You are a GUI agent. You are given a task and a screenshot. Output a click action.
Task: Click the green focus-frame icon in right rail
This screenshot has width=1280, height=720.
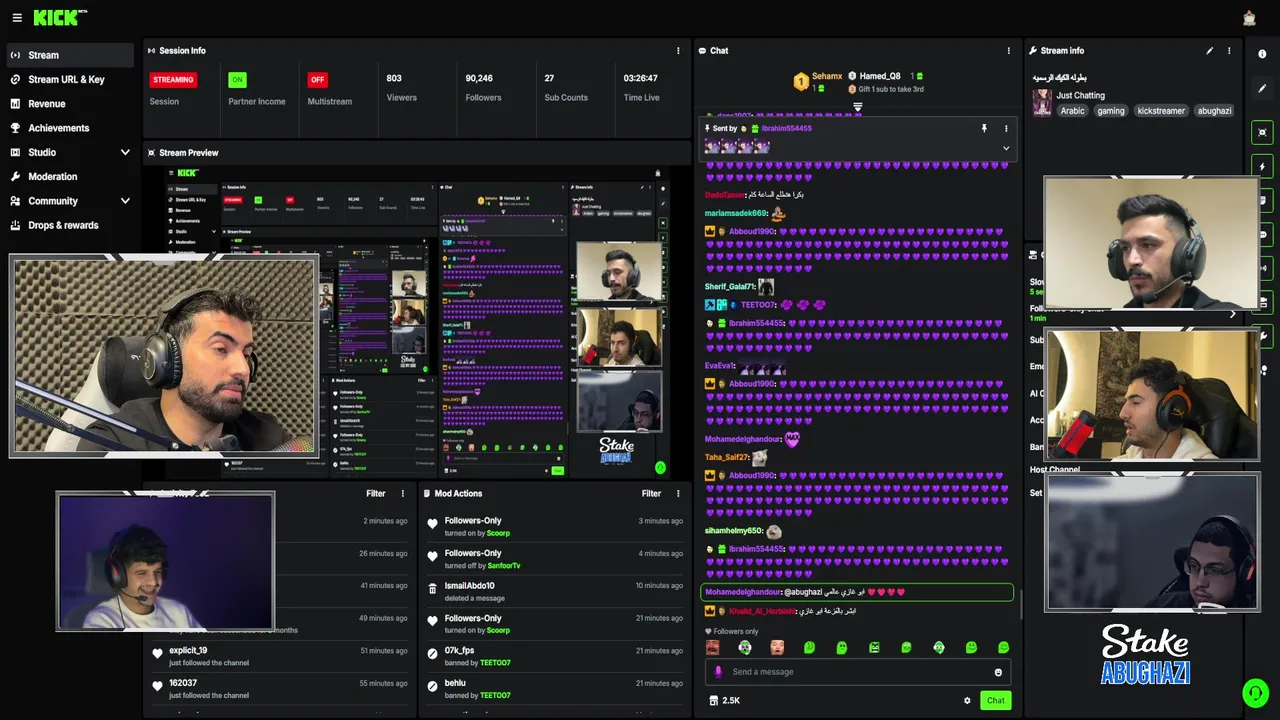tap(1262, 132)
